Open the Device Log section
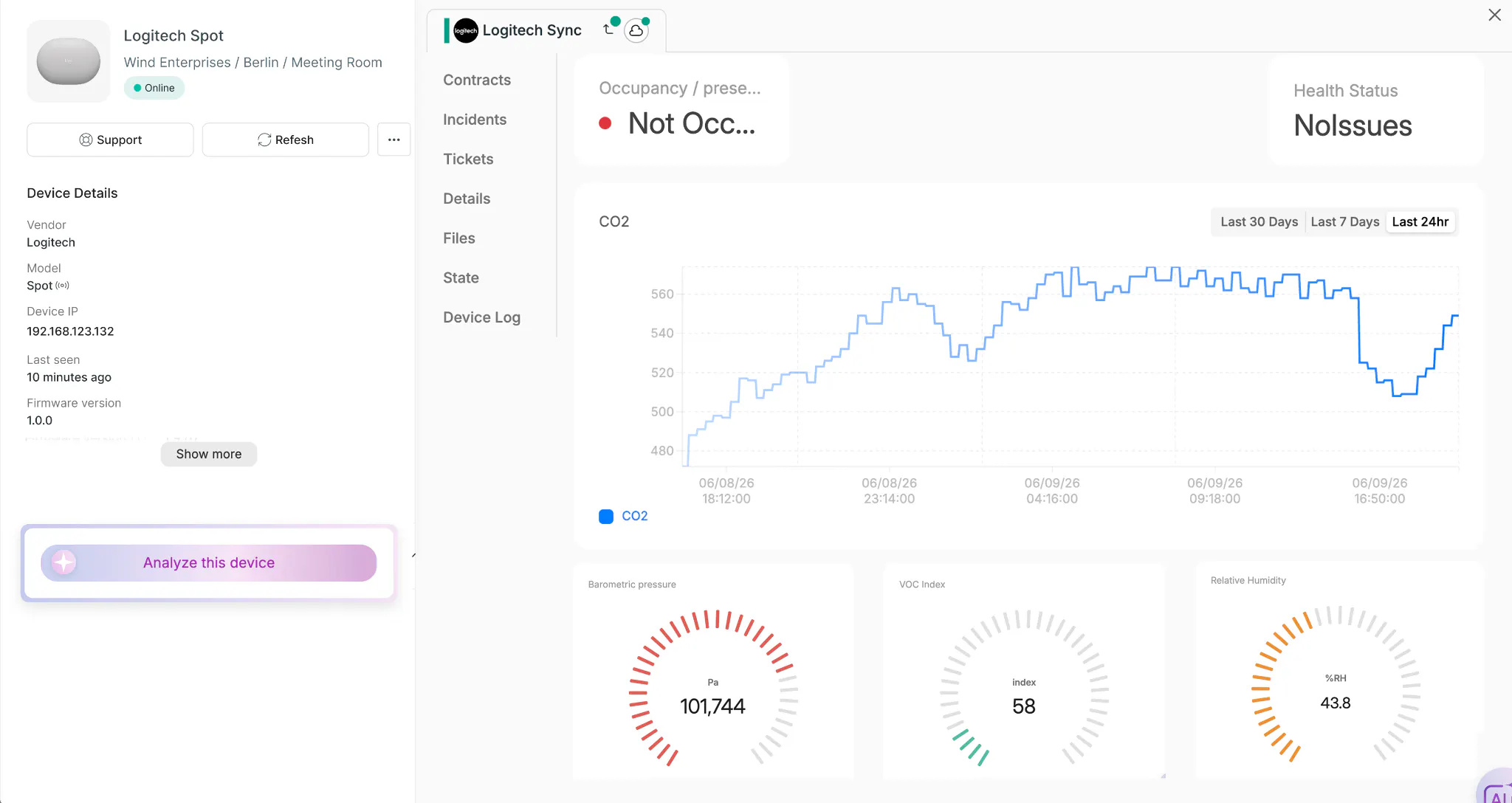Image resolution: width=1512 pixels, height=803 pixels. 481,317
